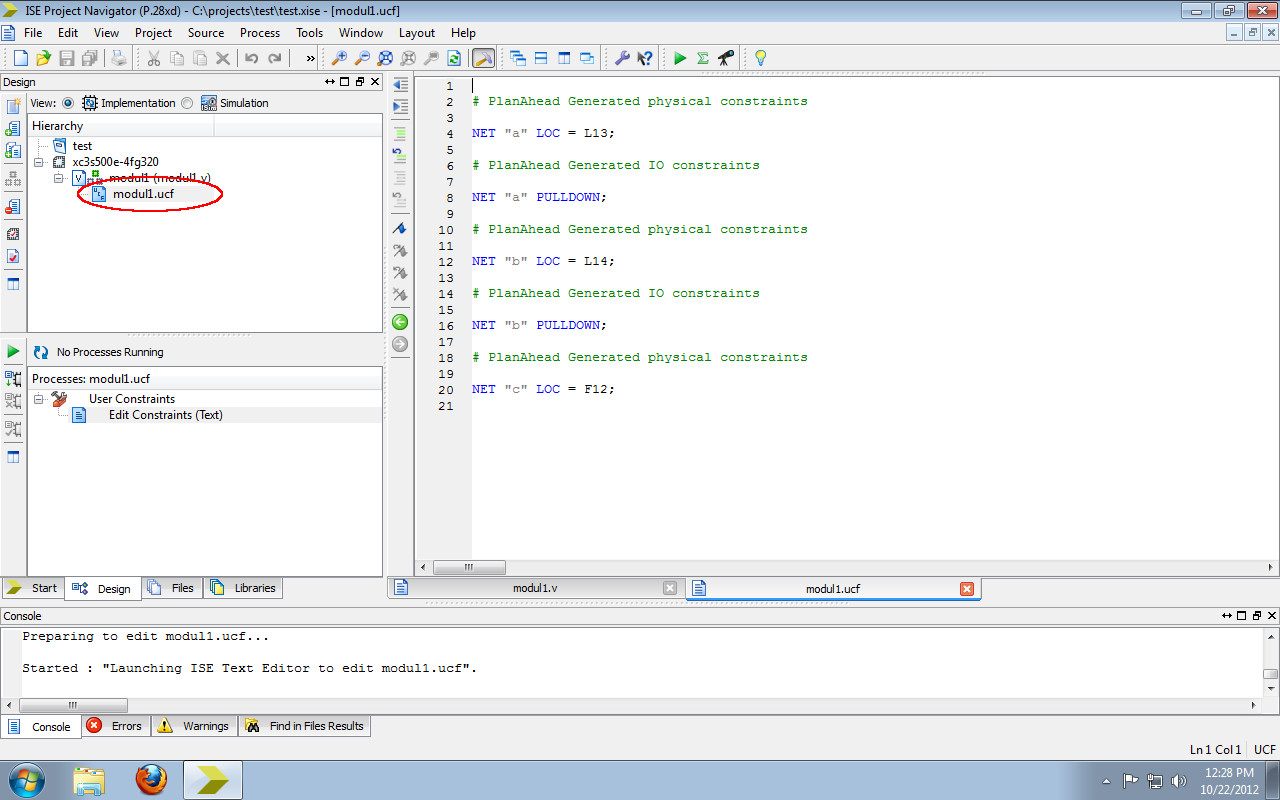
Task: Click the green back navigation arrow
Action: 399,322
